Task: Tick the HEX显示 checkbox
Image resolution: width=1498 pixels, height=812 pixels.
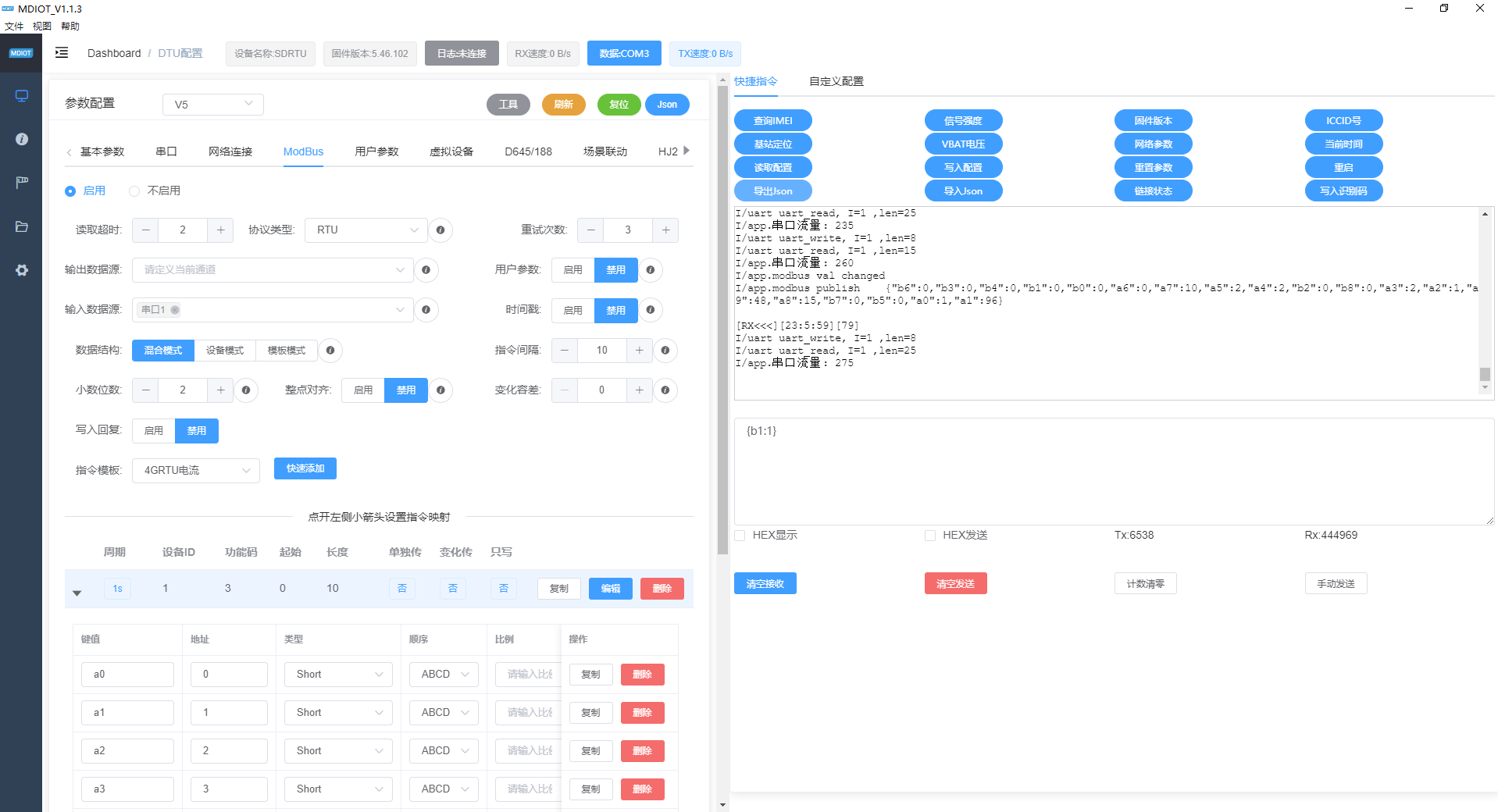Action: tap(740, 536)
